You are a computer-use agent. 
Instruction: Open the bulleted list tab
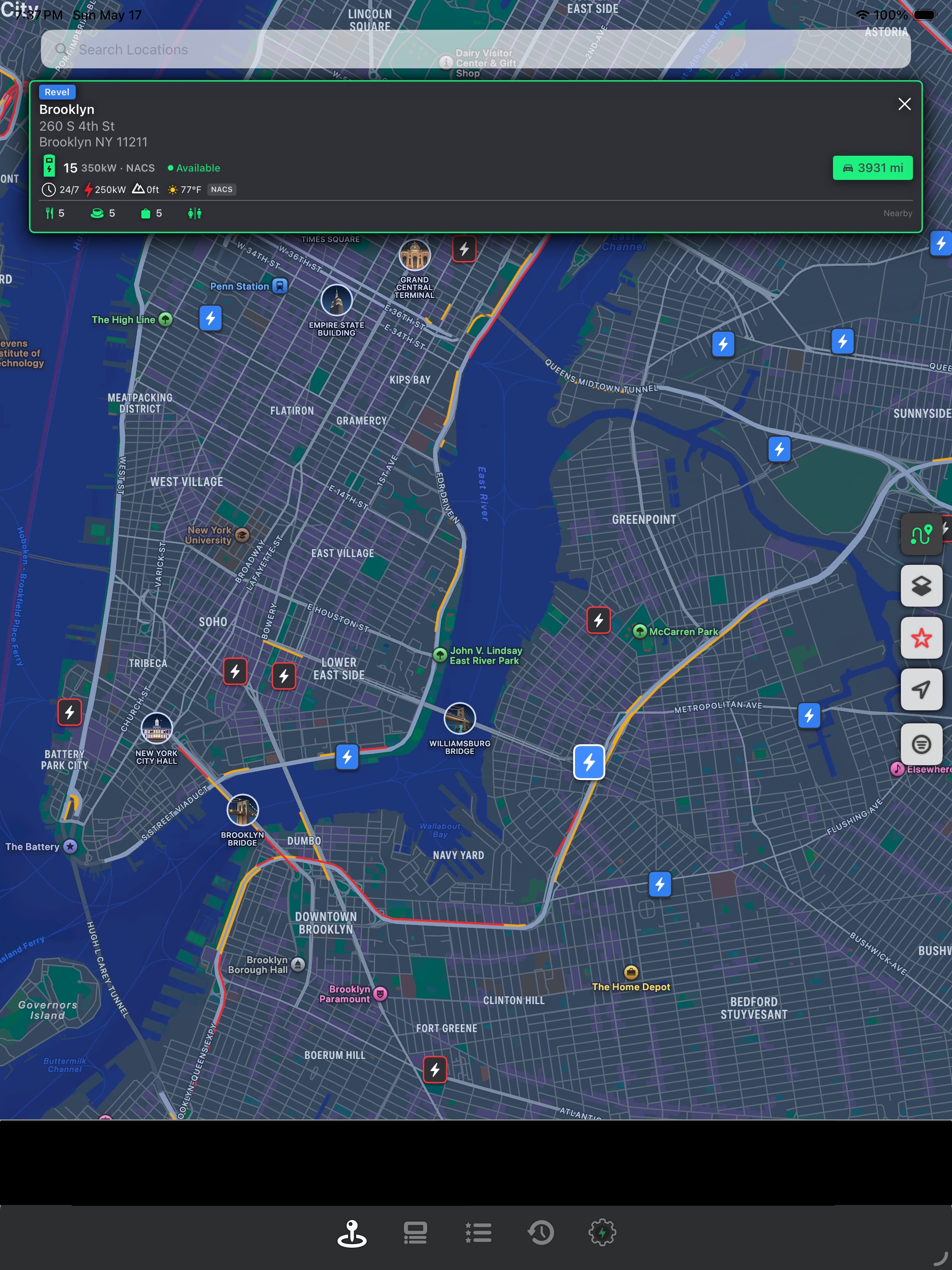coord(478,1233)
